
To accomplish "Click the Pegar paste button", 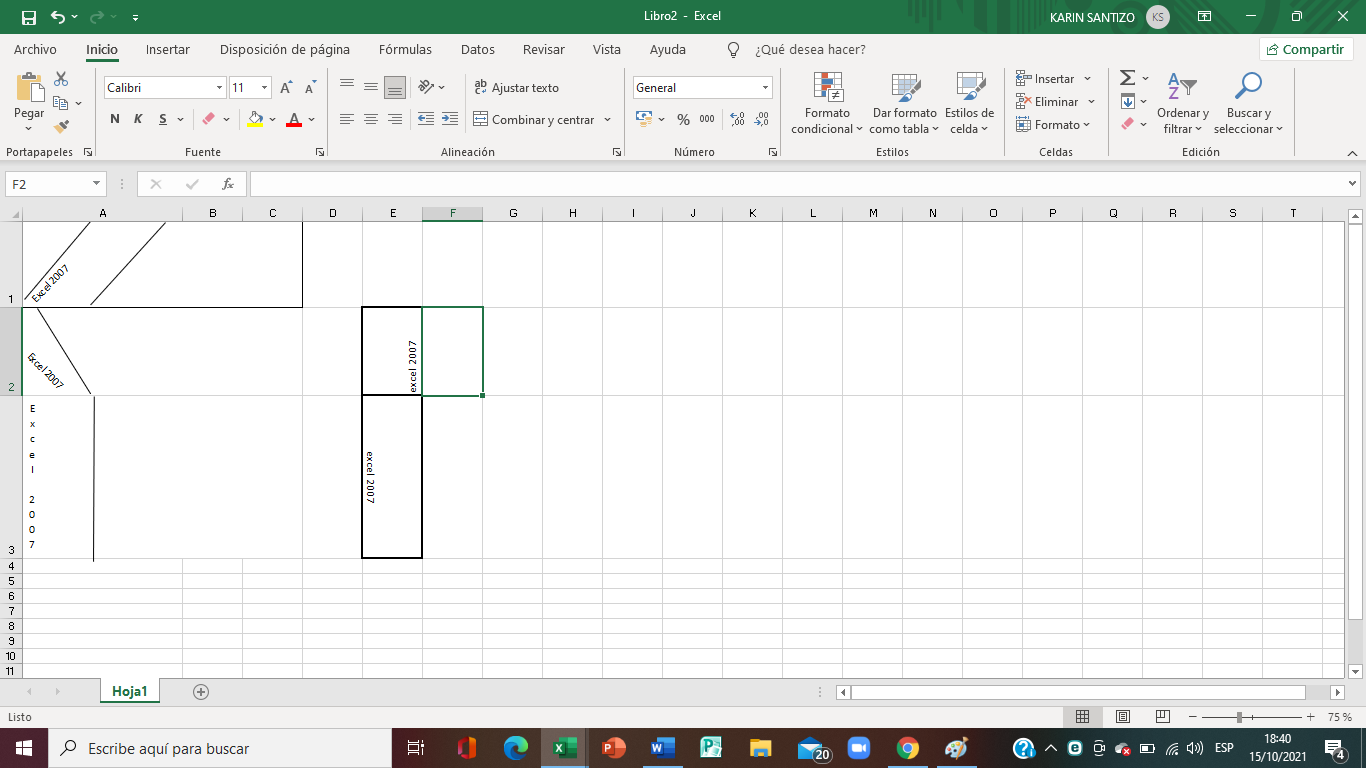I will 29,103.
